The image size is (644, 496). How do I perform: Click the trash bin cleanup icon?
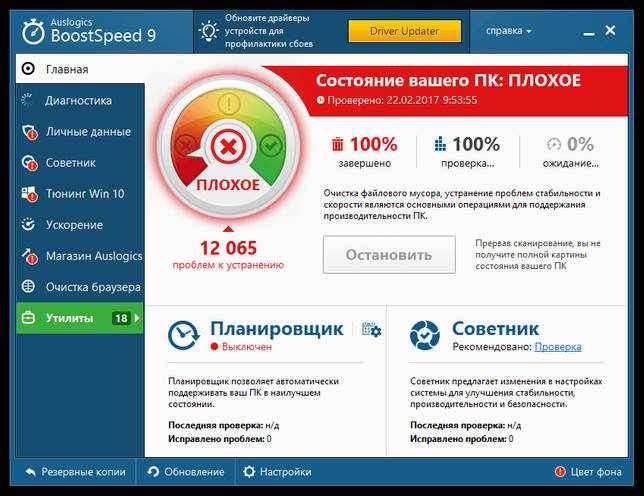337,144
